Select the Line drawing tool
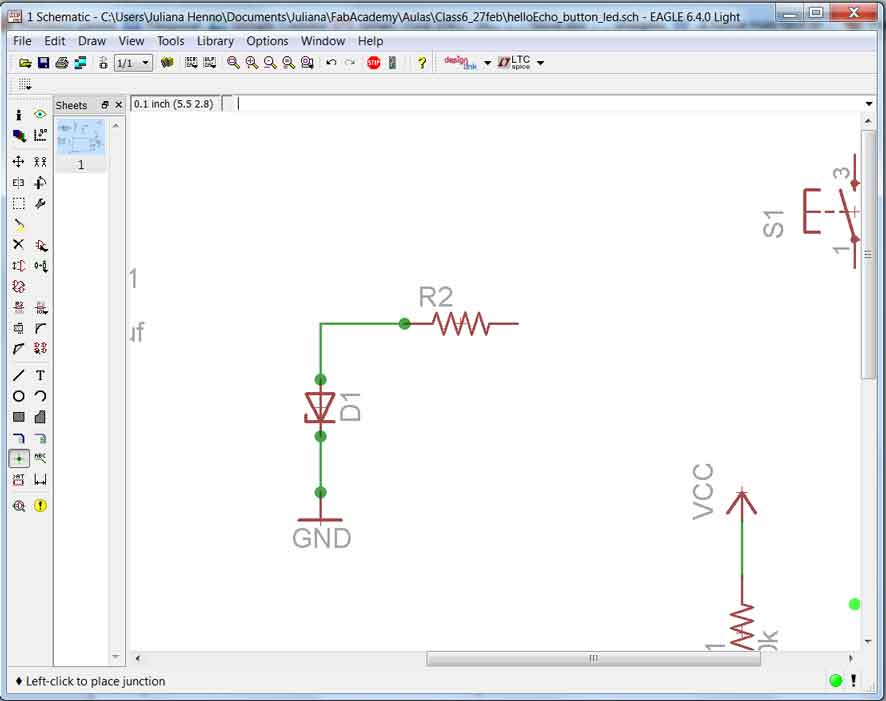886x701 pixels. click(19, 375)
